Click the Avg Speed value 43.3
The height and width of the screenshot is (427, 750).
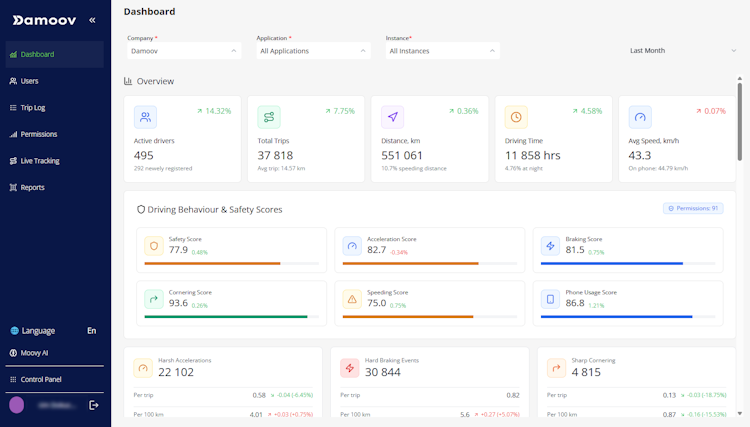pos(640,155)
